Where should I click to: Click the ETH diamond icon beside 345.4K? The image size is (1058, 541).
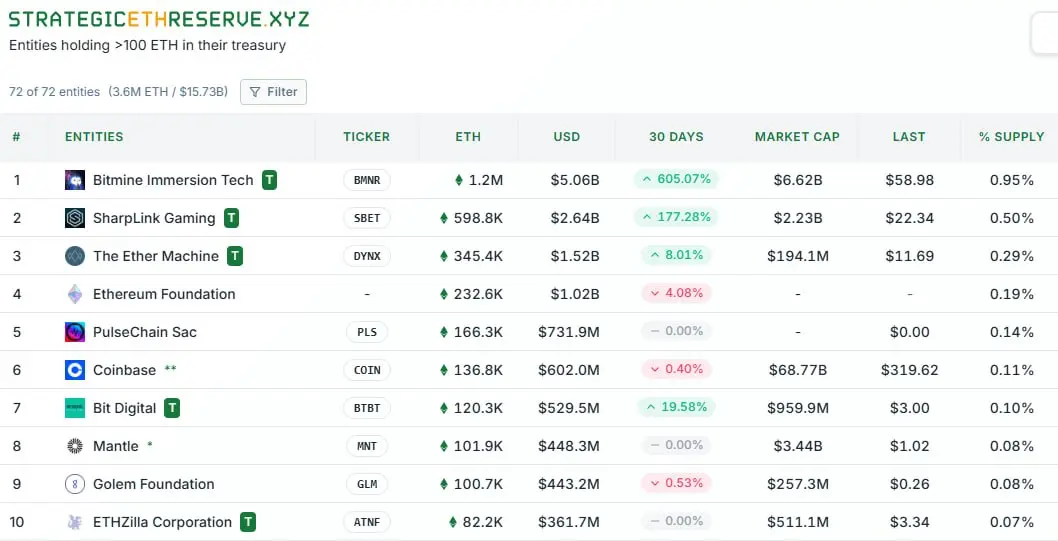point(444,256)
